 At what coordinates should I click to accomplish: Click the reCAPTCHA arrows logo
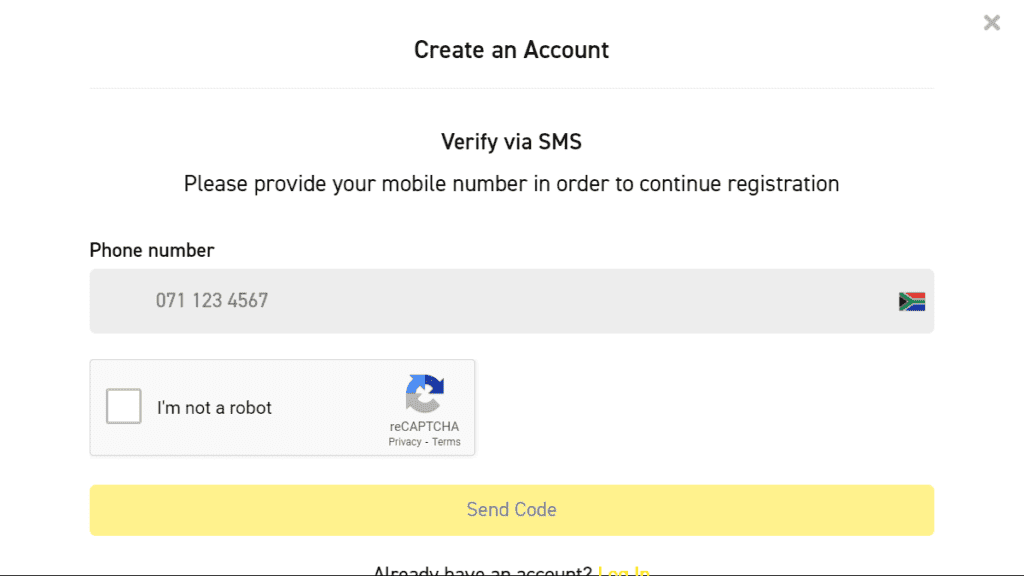pyautogui.click(x=425, y=394)
